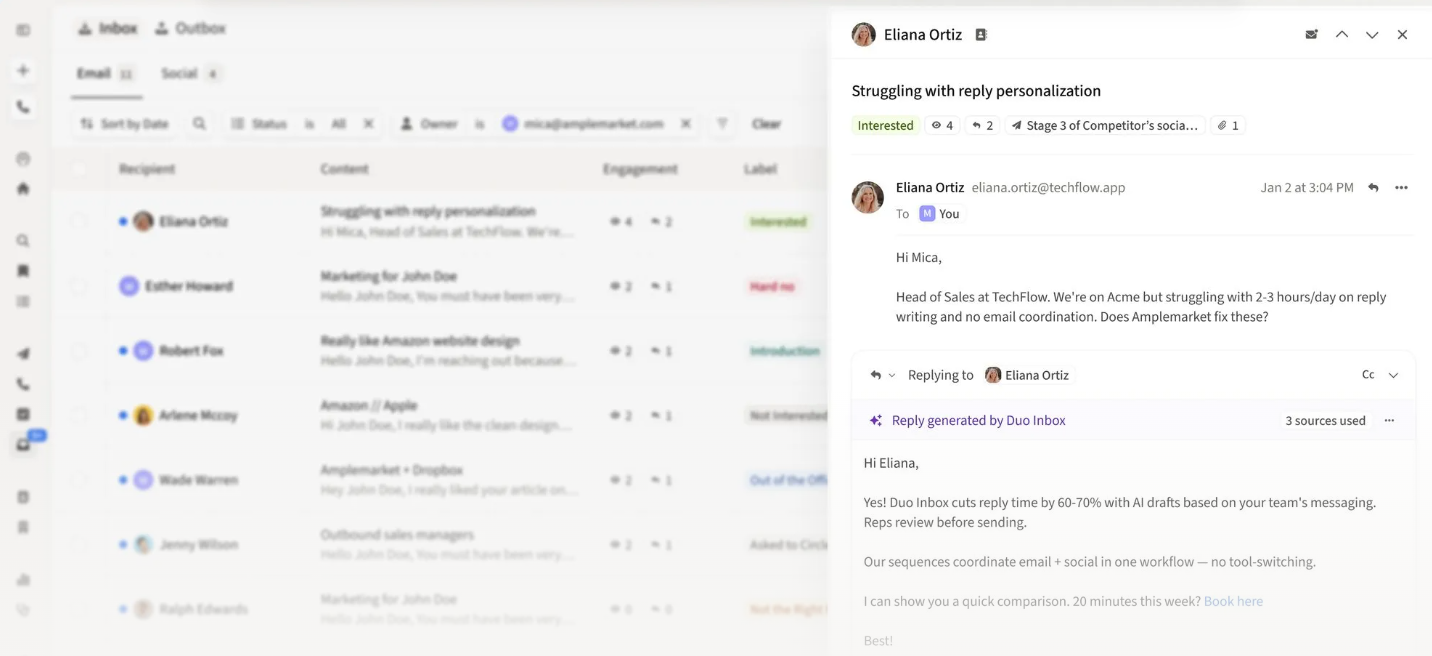This screenshot has height=656, width=1432.
Task: Tick the checkbox for Eliana Ortiz row
Action: pos(78,221)
